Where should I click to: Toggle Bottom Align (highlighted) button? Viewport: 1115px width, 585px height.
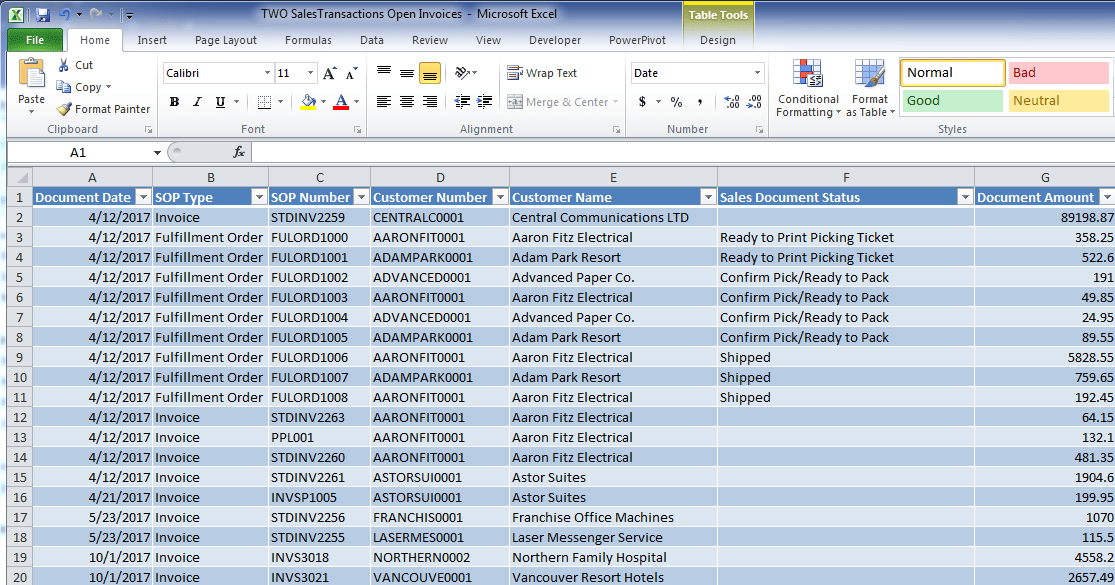click(x=430, y=73)
